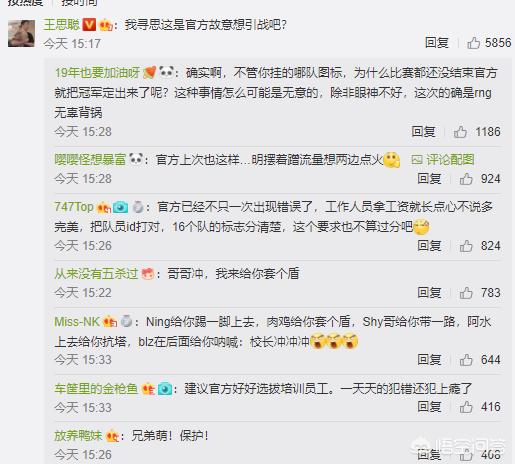Reply to 747Top's comment
The width and height of the screenshot is (515, 464).
(x=429, y=246)
